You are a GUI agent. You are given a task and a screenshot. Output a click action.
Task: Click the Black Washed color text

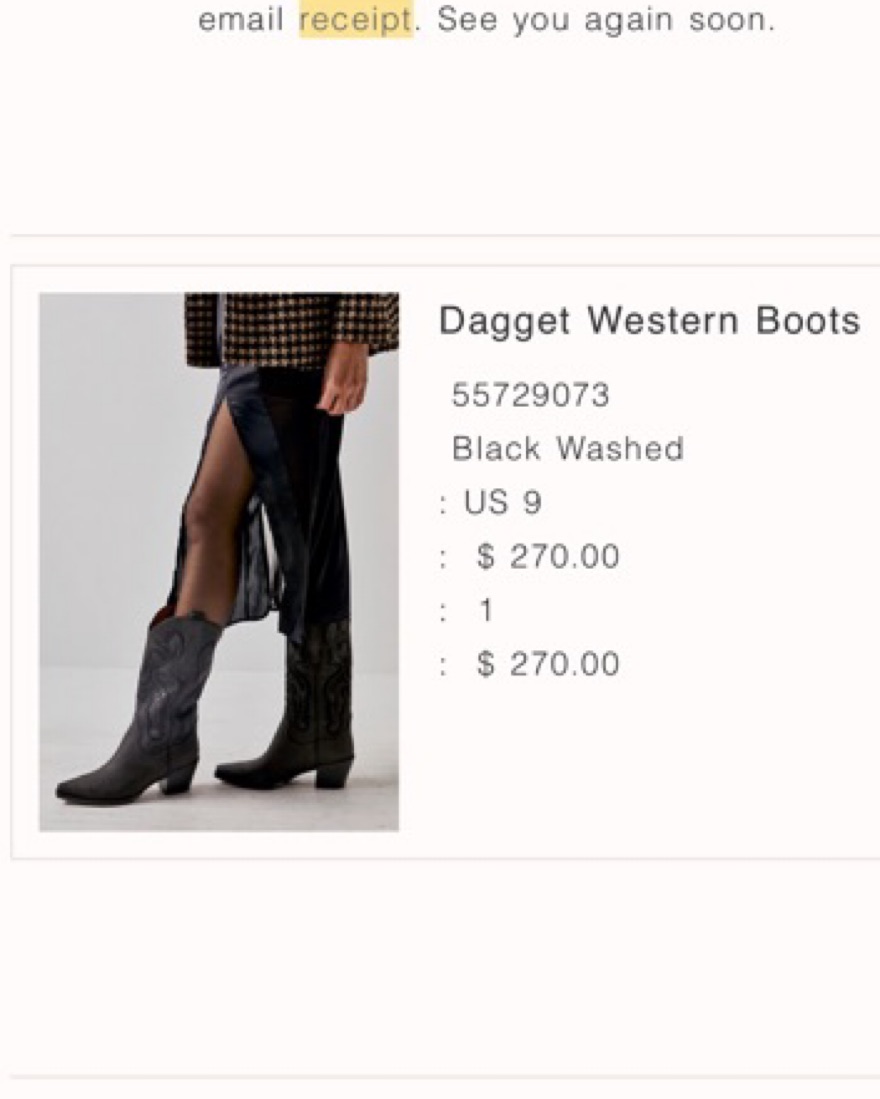point(568,449)
